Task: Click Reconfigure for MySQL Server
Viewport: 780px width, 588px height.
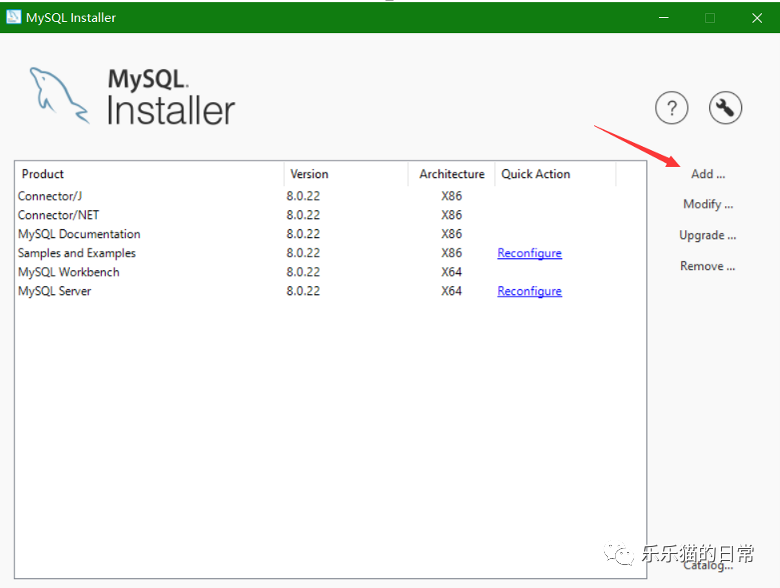Action: (x=529, y=291)
